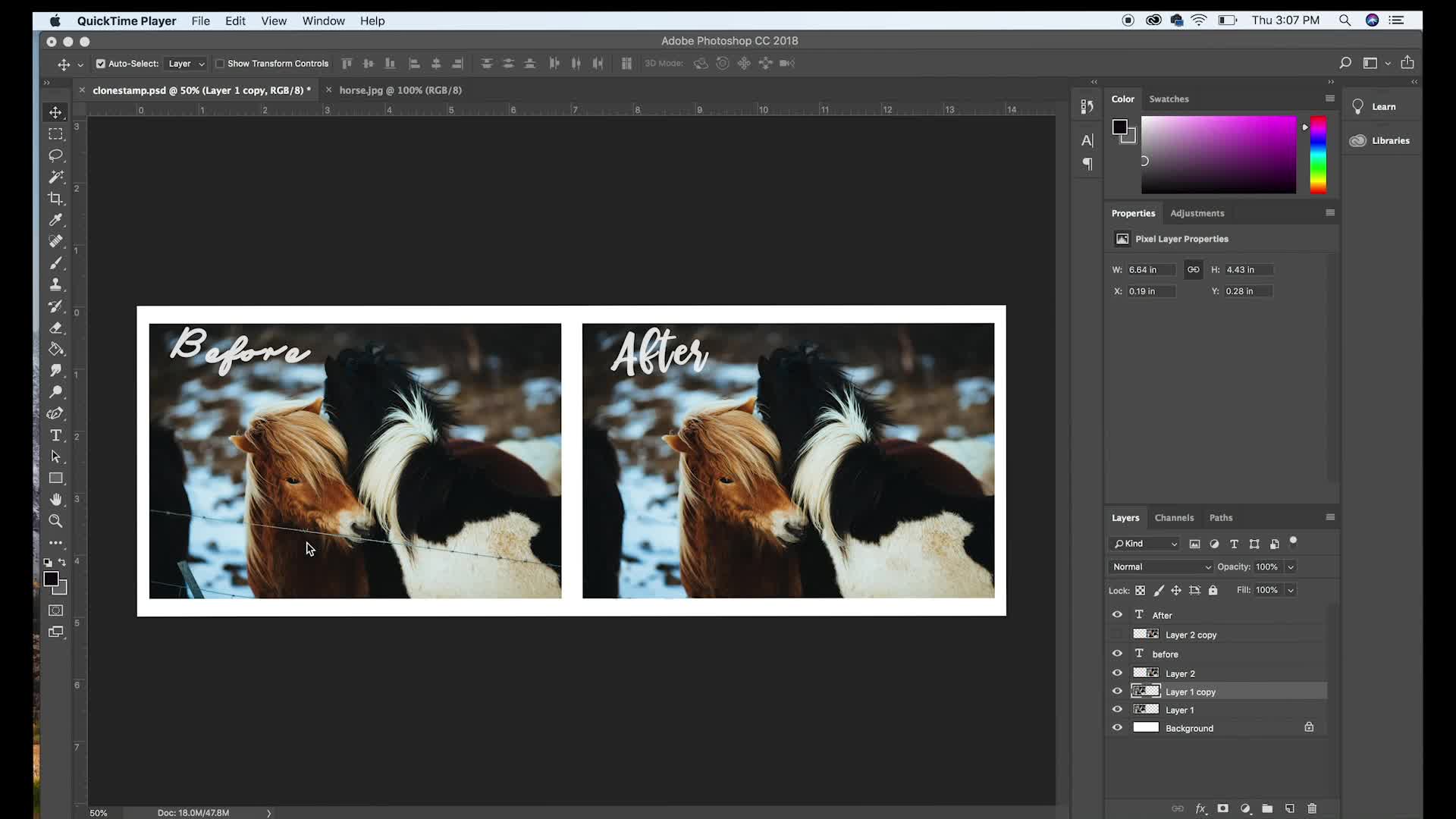Open the Auto-Select Layer dropdown
This screenshot has width=1456, height=819.
click(186, 64)
